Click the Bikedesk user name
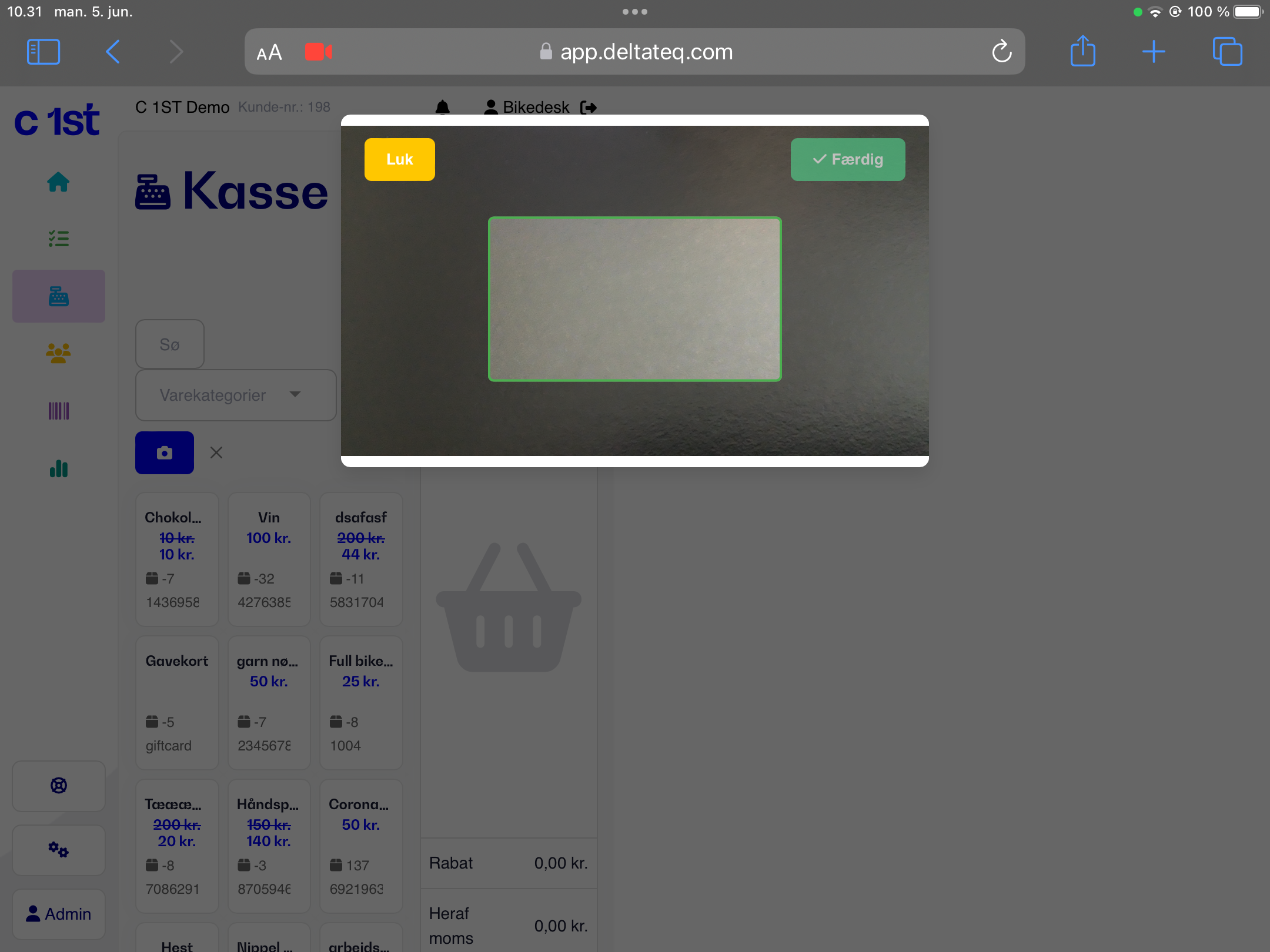This screenshot has width=1270, height=952. point(536,108)
